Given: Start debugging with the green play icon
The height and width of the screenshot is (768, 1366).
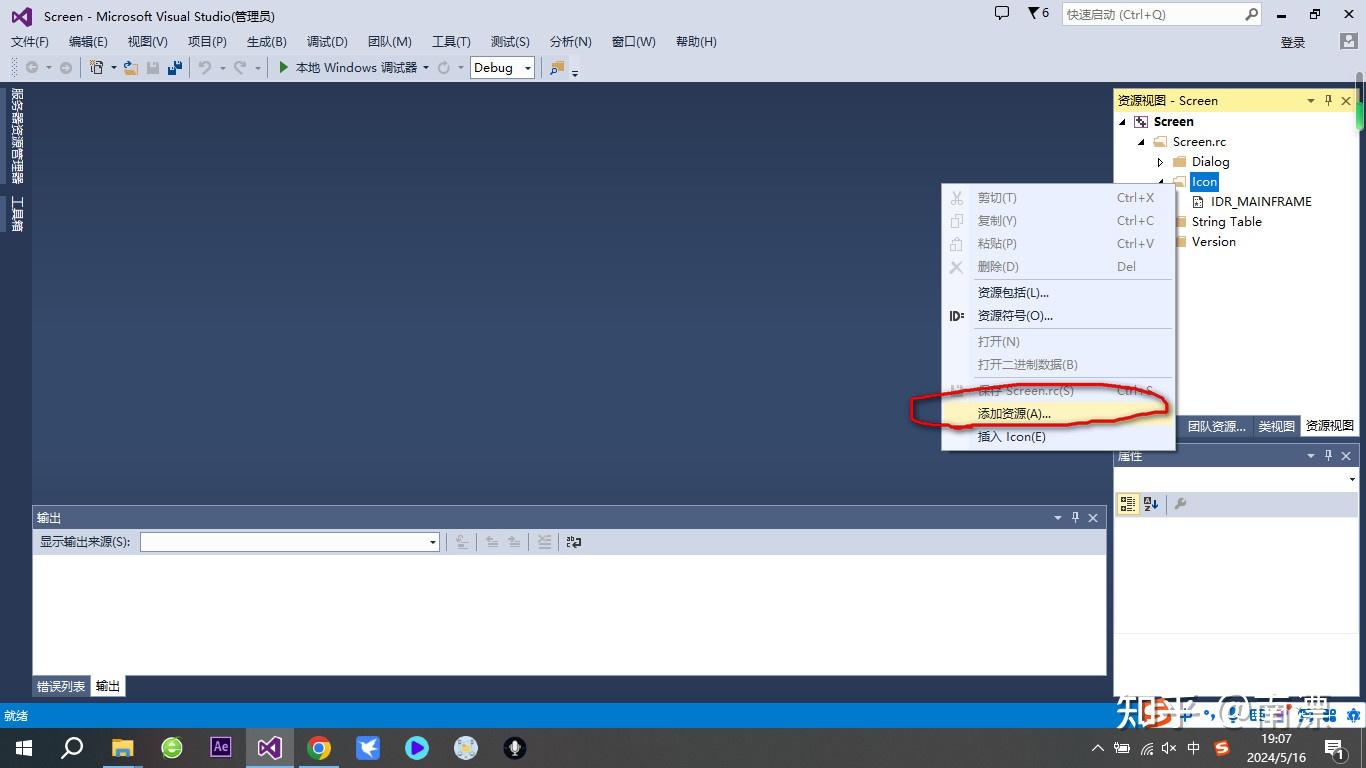Looking at the screenshot, I should coord(284,67).
